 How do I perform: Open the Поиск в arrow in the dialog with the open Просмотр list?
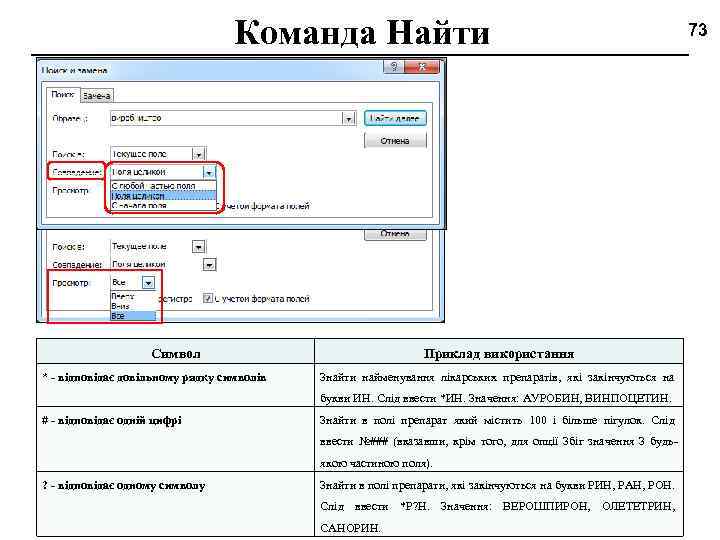click(198, 247)
